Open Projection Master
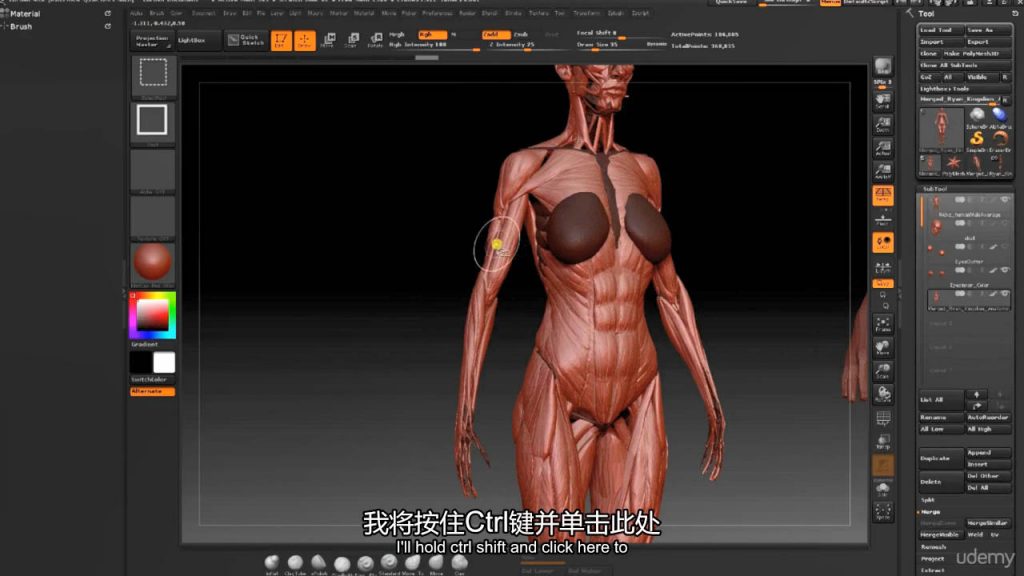Image resolution: width=1024 pixels, height=576 pixels. pos(153,41)
